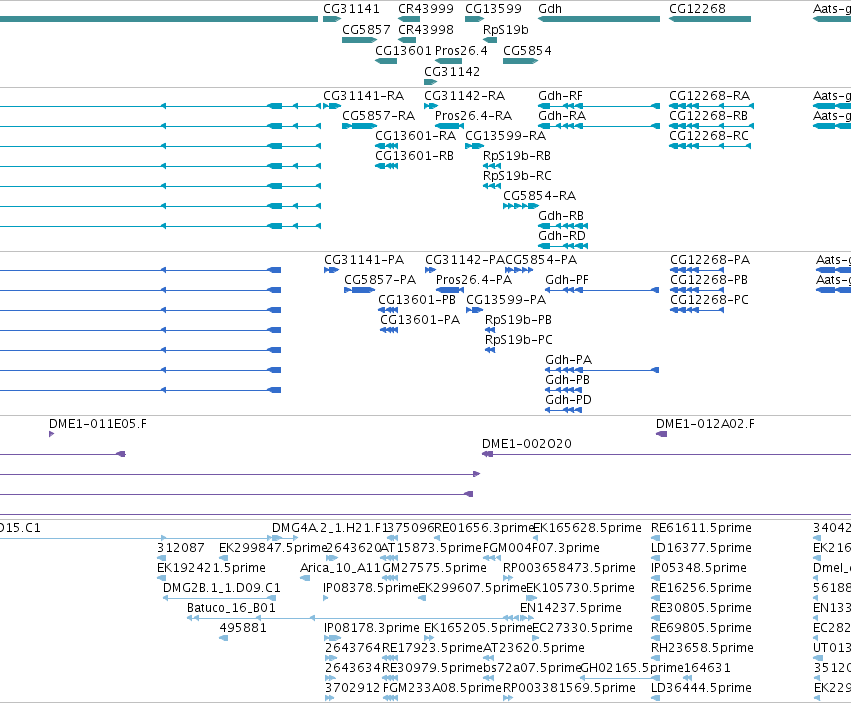Click the CG31141 gene label

click(x=351, y=9)
